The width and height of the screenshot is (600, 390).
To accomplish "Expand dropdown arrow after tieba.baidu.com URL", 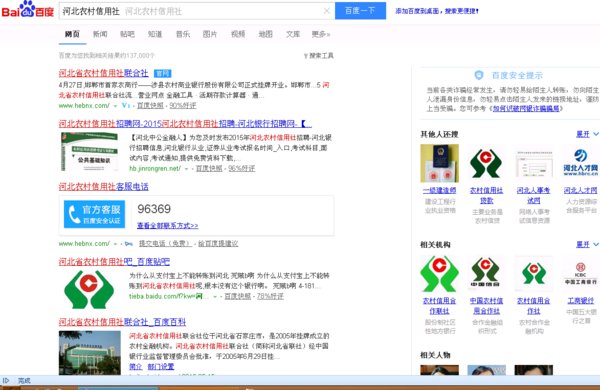I will [x=215, y=296].
